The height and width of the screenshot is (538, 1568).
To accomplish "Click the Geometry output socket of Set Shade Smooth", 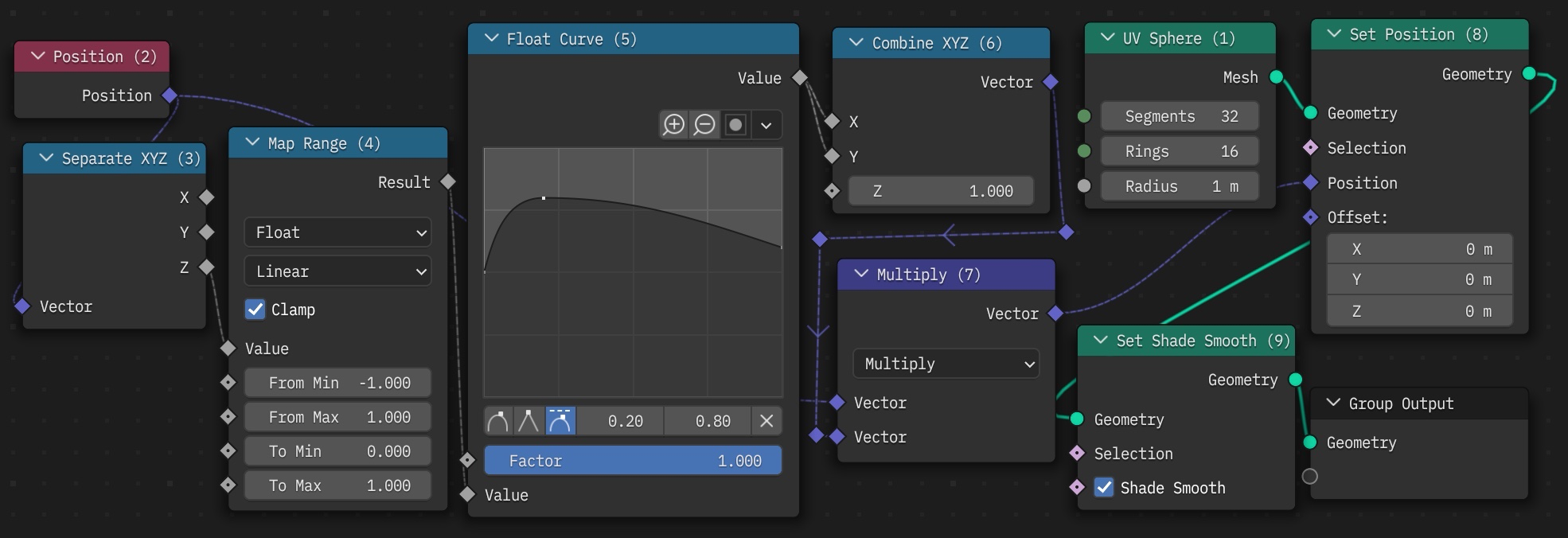I will coord(1296,380).
